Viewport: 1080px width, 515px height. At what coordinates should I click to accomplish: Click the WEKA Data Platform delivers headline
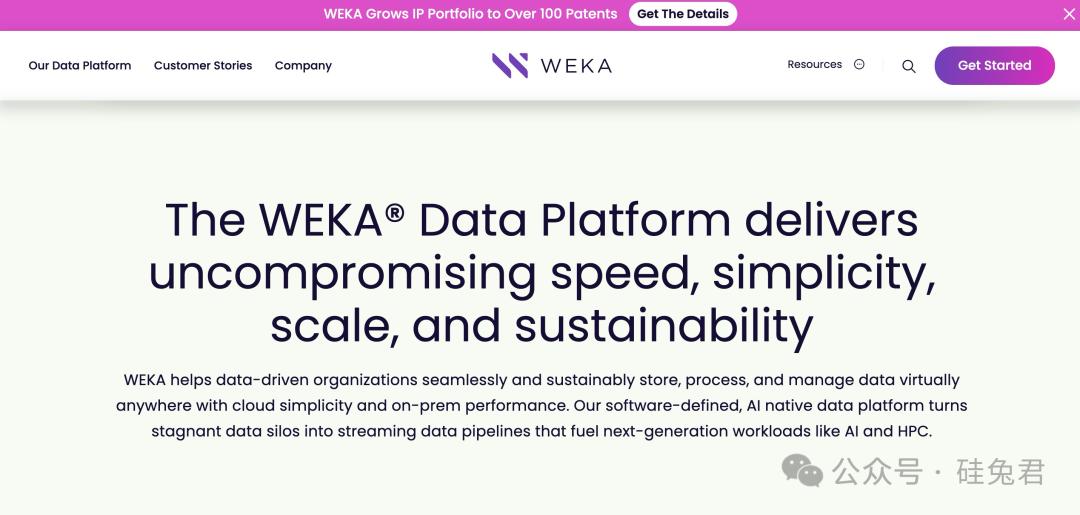click(x=541, y=219)
